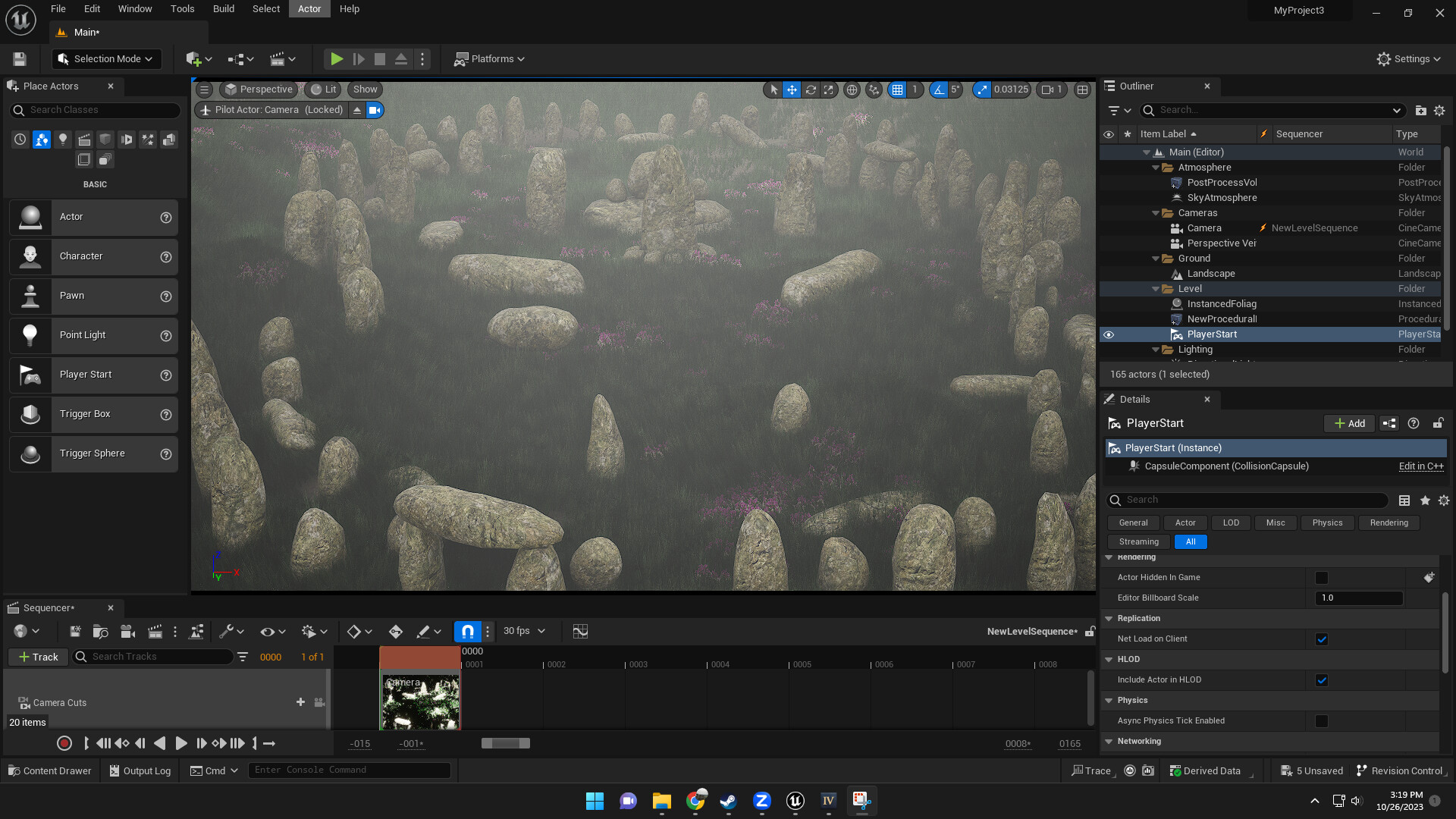This screenshot has height=819, width=1456.
Task: Collapse the Cameras folder in Outliner
Action: click(x=1156, y=213)
